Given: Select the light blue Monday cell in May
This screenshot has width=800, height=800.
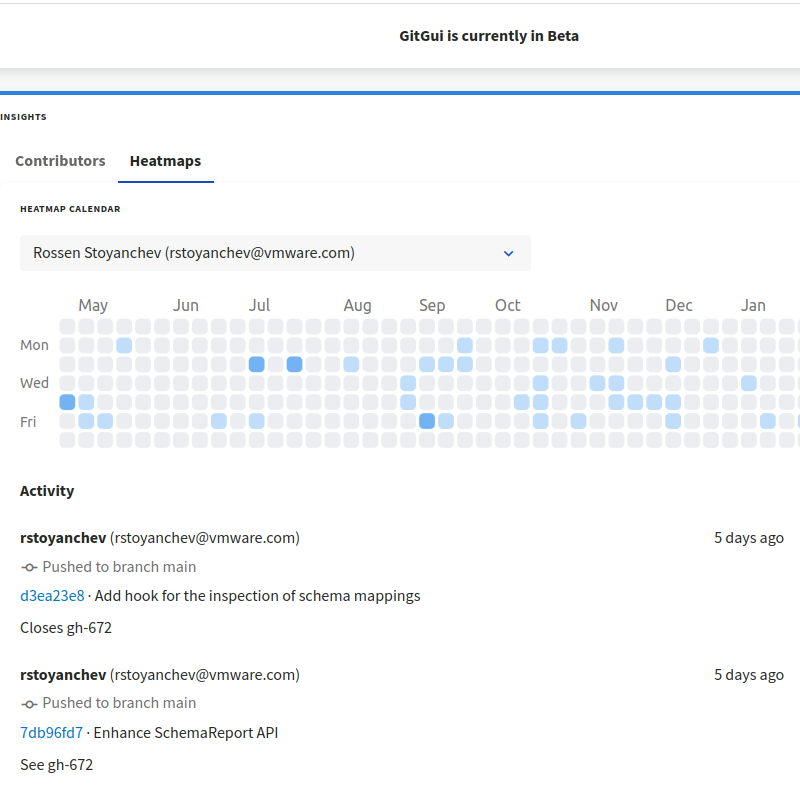Looking at the screenshot, I should tap(124, 345).
